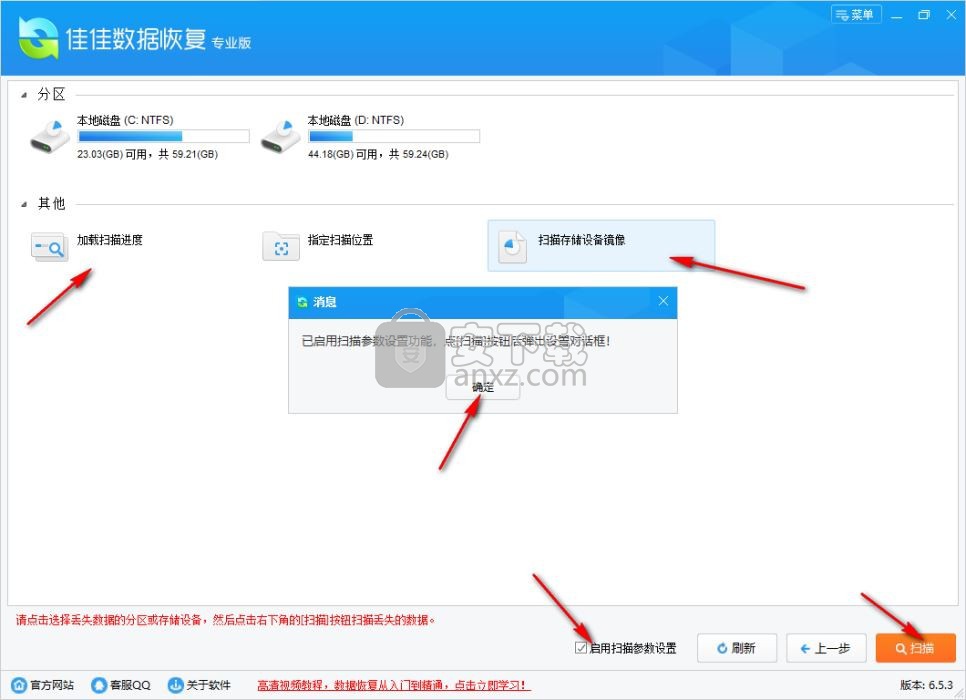Viewport: 966px width, 700px height.
Task: Click the 加载扫描进度 magnifier icon
Action: tap(50, 248)
